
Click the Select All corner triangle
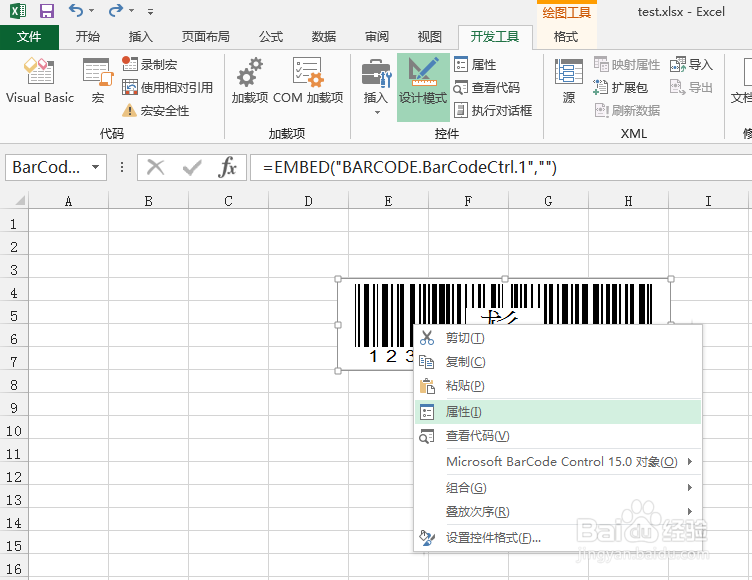(x=20, y=200)
